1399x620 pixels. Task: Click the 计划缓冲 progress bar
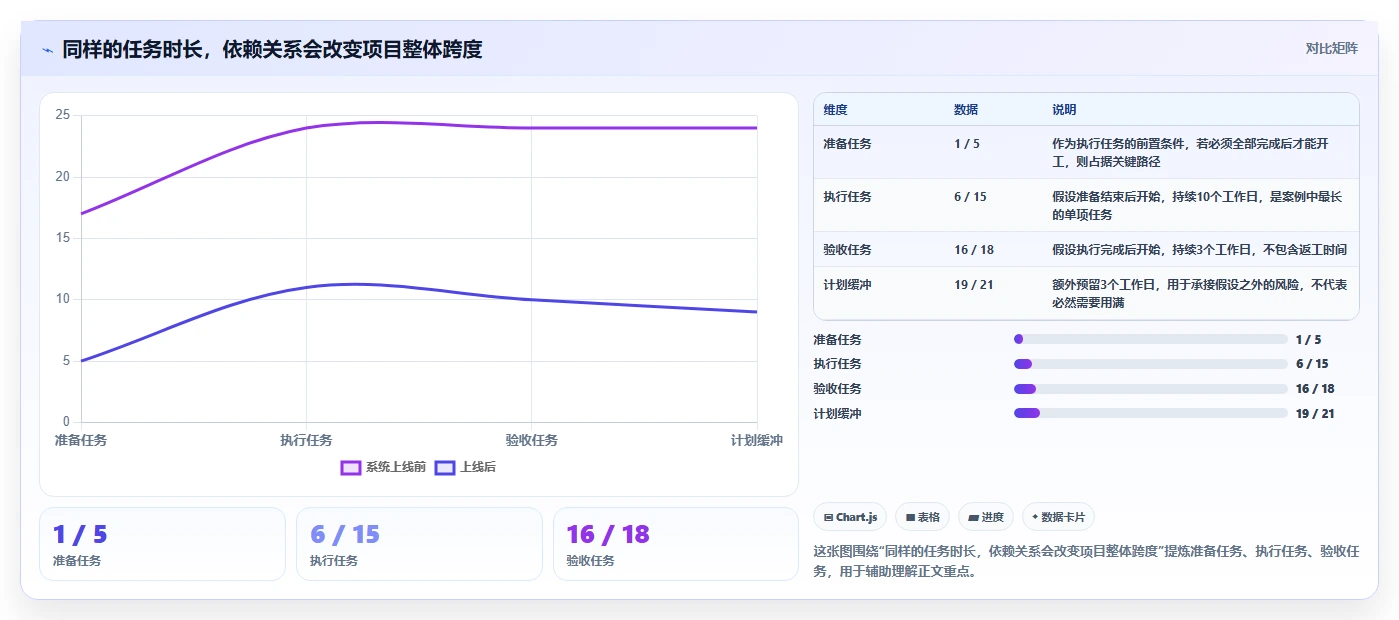pyautogui.click(x=1150, y=413)
